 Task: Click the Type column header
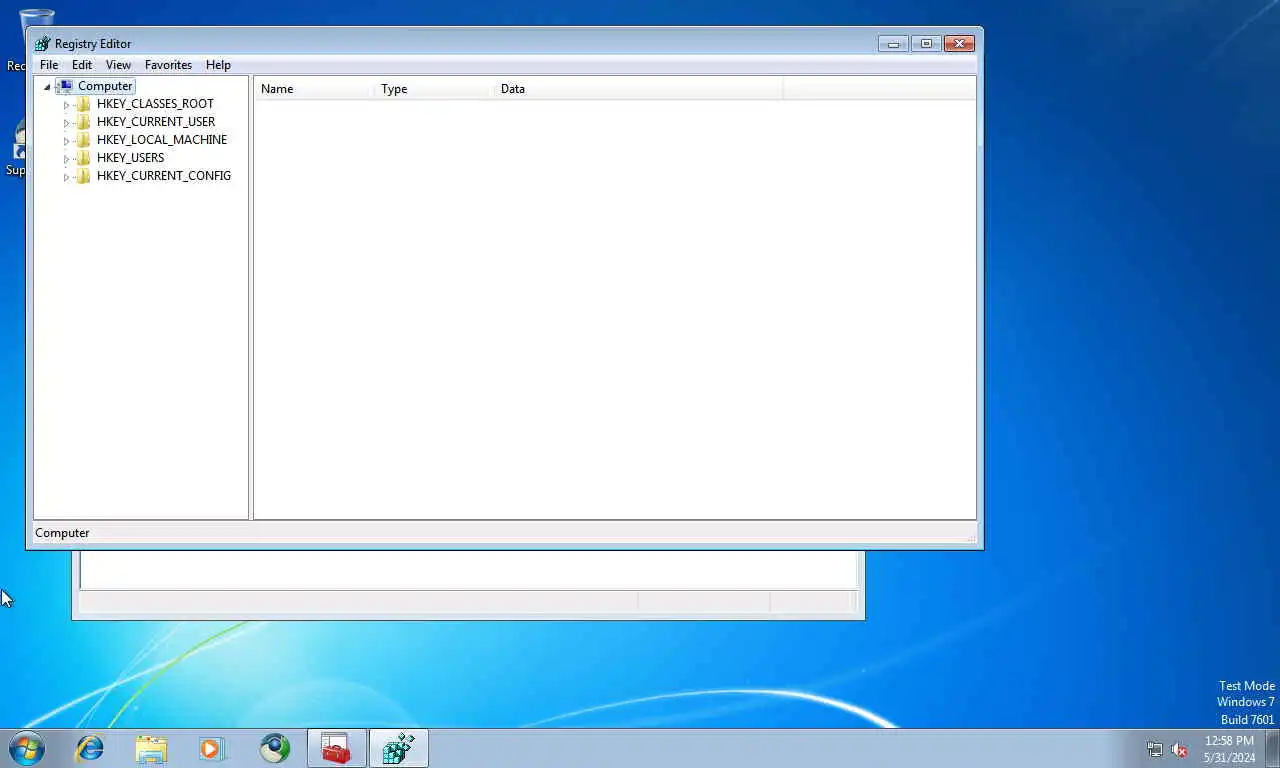click(434, 89)
